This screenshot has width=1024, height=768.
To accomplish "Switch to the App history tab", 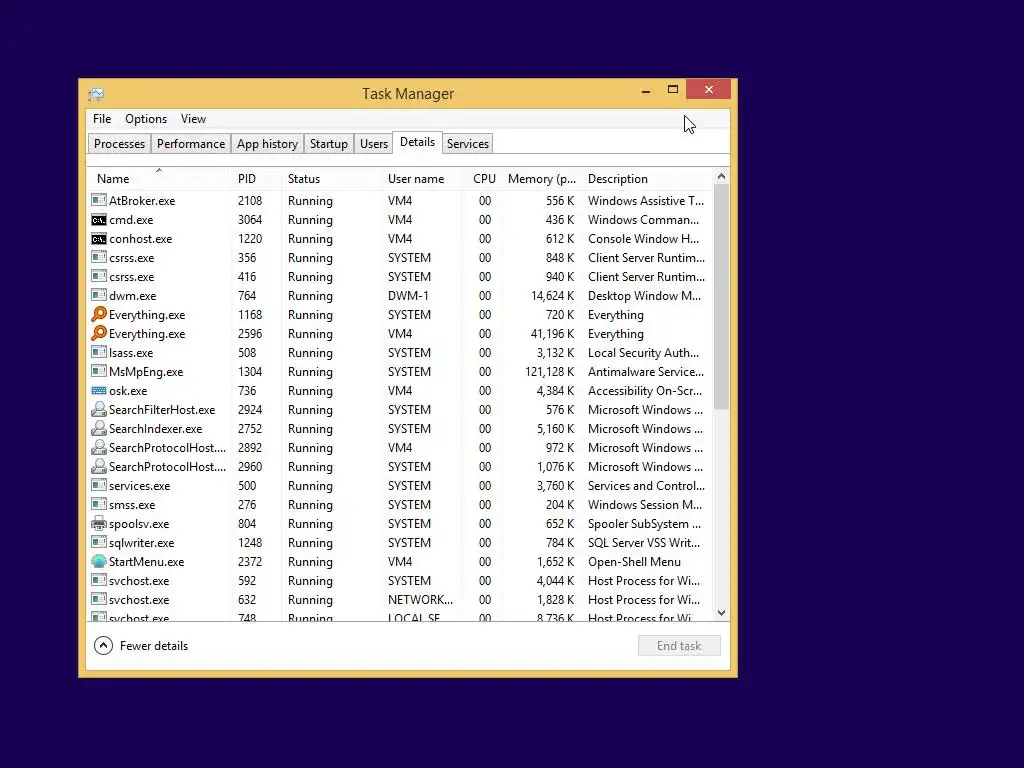I will pos(267,144).
